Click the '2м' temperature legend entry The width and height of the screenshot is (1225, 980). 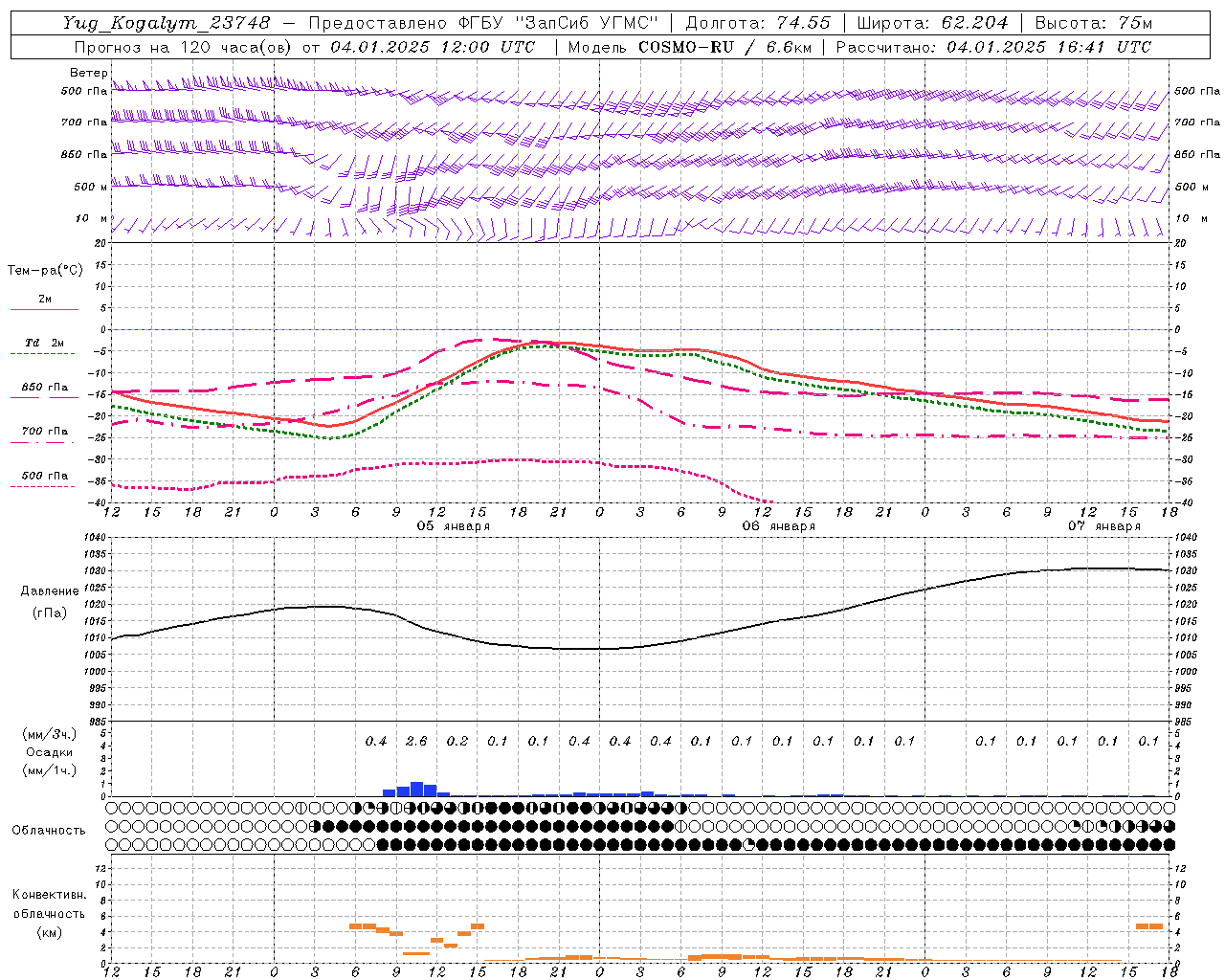[x=45, y=300]
